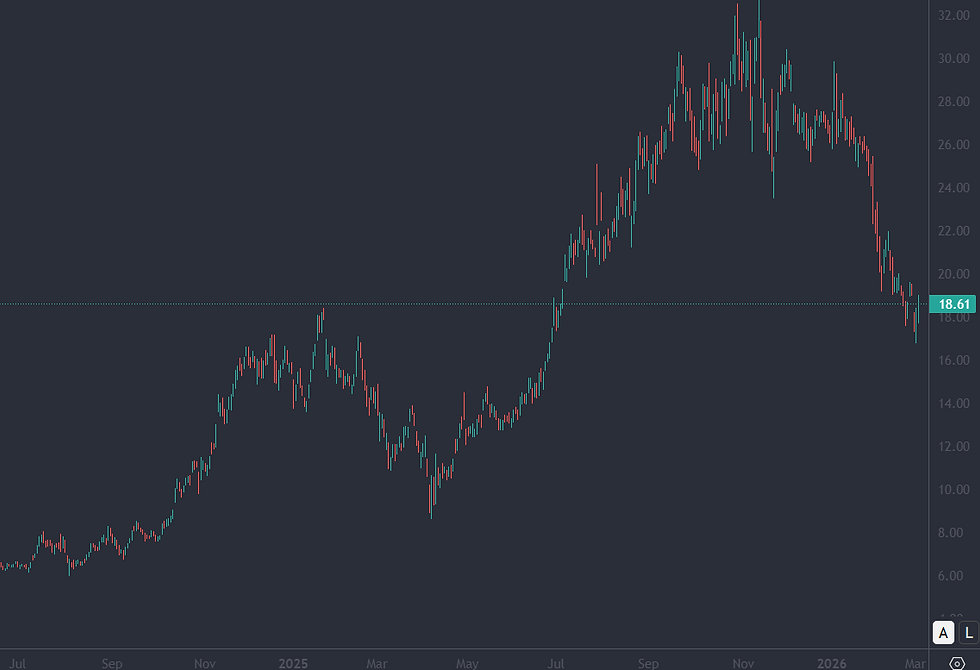Click the 2026 label on time axis
This screenshot has height=670, width=980.
(x=832, y=663)
